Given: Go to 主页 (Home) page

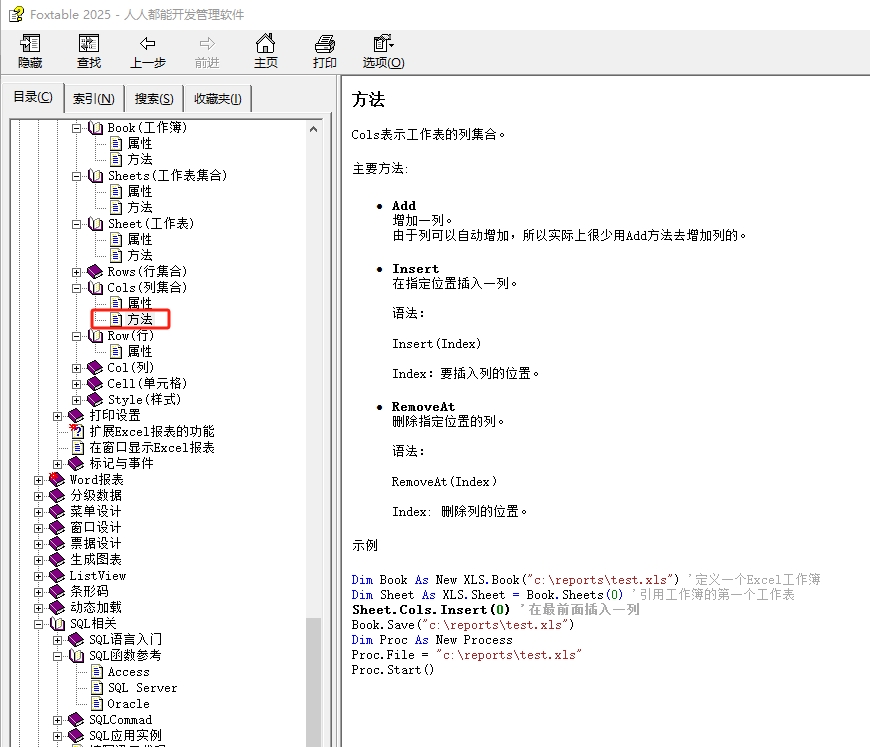Looking at the screenshot, I should [x=266, y=51].
